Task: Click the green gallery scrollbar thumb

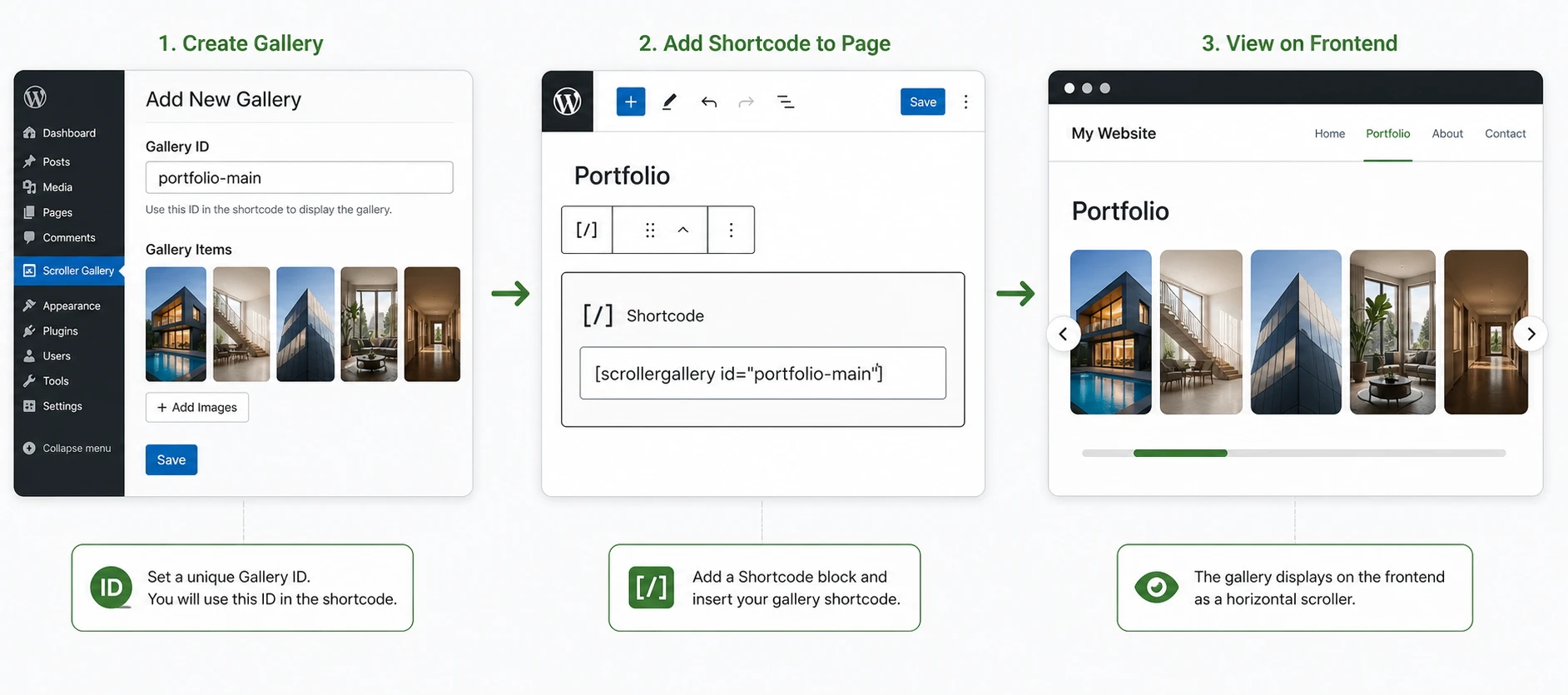Action: 1180,453
